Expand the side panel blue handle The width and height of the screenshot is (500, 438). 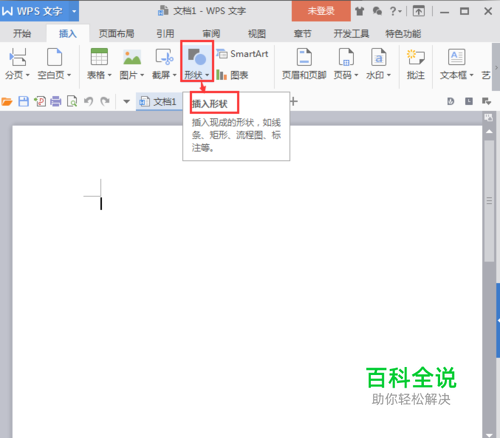pyautogui.click(x=498, y=320)
